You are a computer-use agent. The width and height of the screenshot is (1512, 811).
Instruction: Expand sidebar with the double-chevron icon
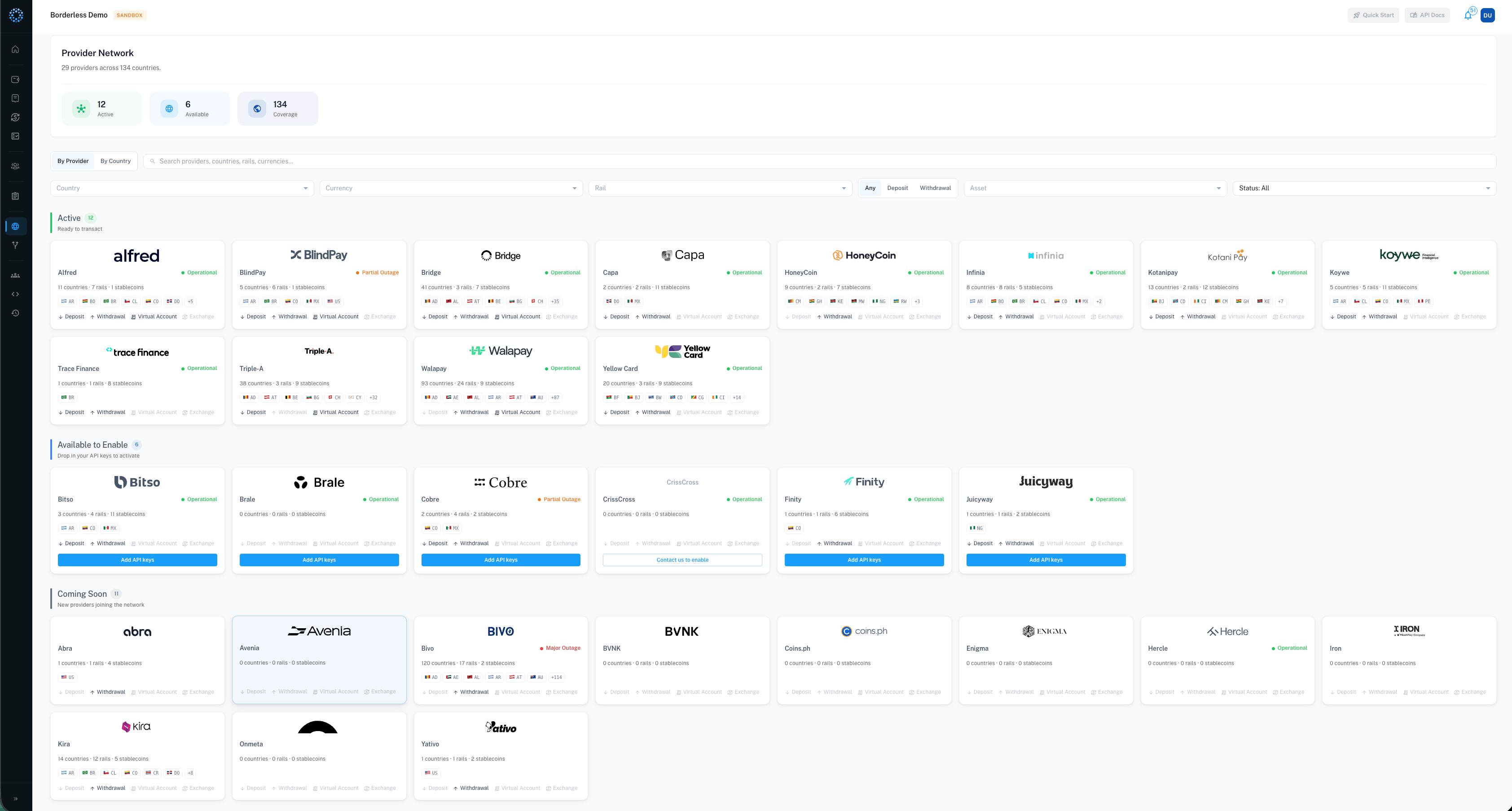point(15,799)
